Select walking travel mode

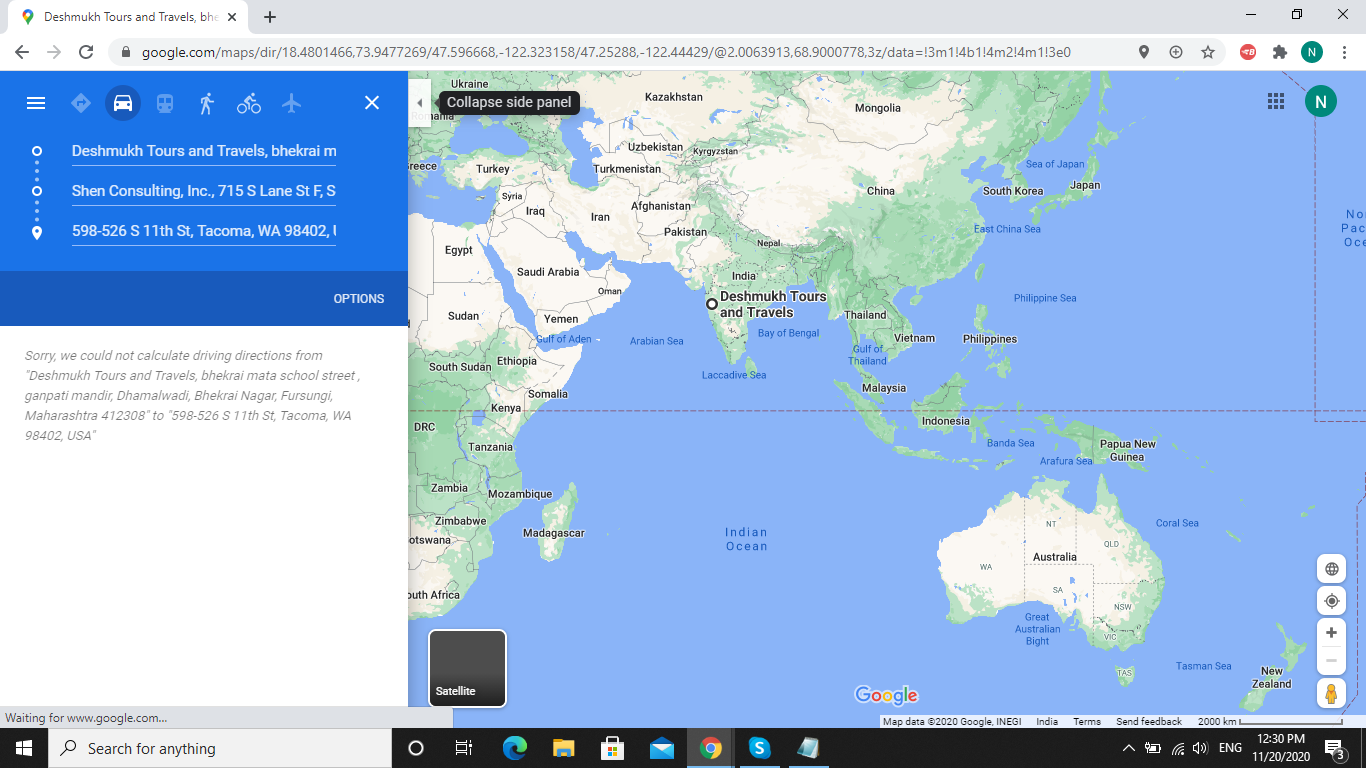207,103
